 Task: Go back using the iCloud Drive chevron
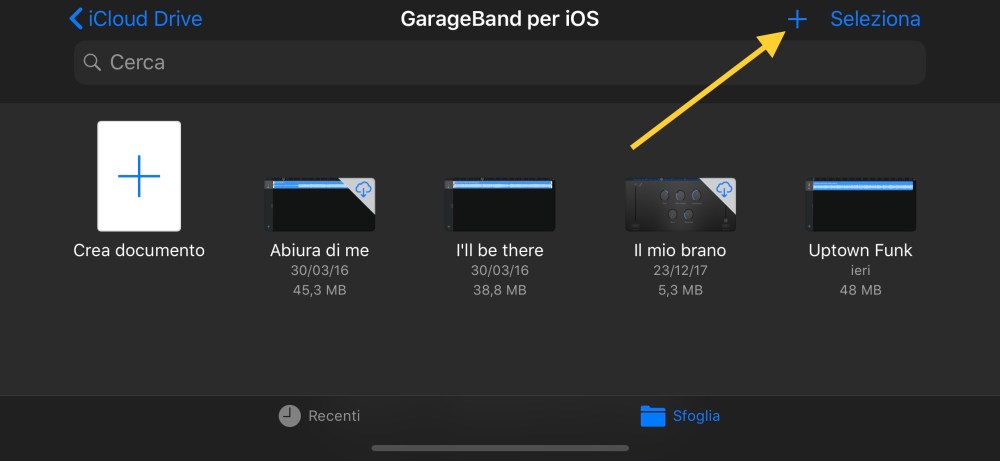(76, 19)
